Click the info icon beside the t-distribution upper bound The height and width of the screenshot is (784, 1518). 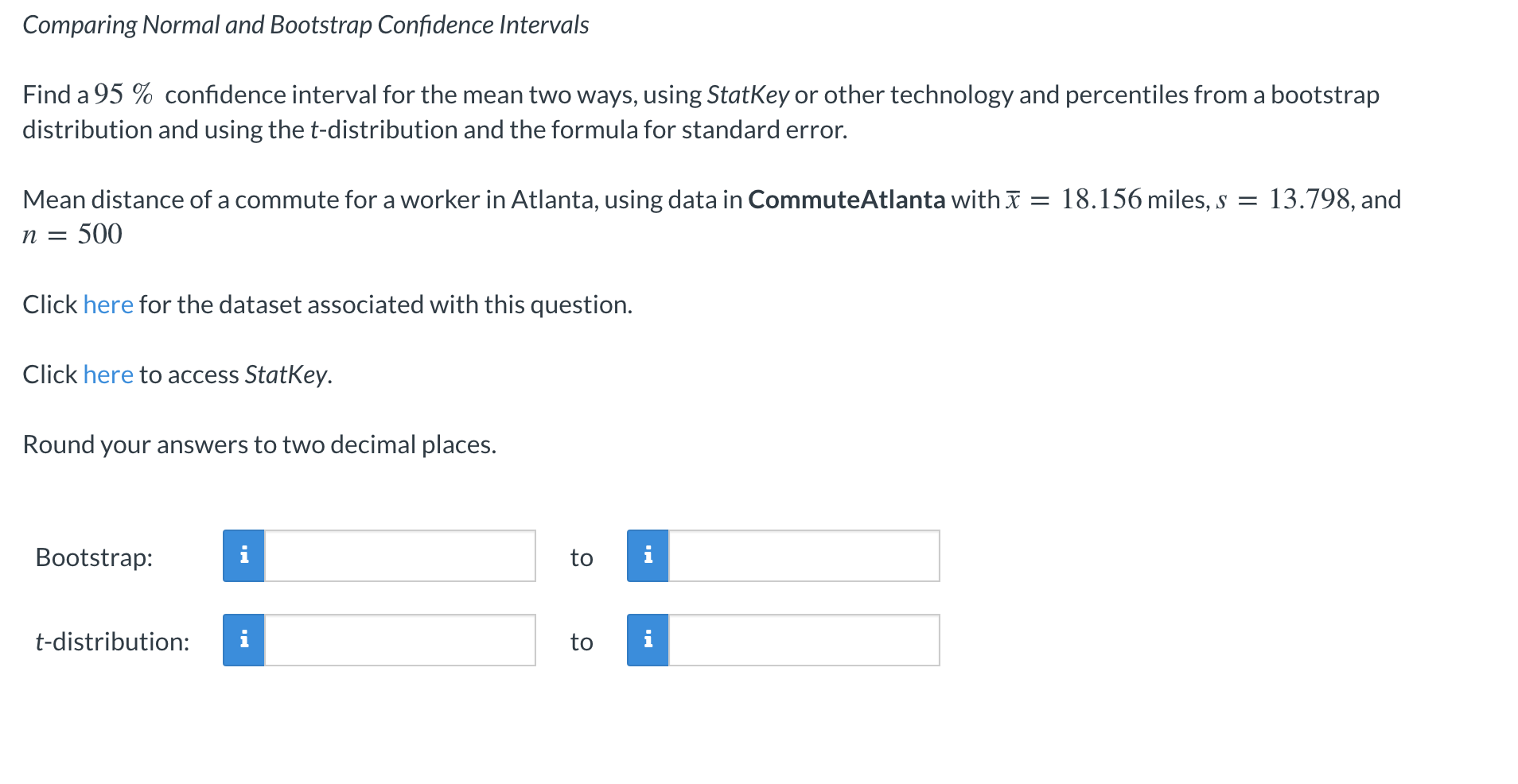[x=648, y=641]
